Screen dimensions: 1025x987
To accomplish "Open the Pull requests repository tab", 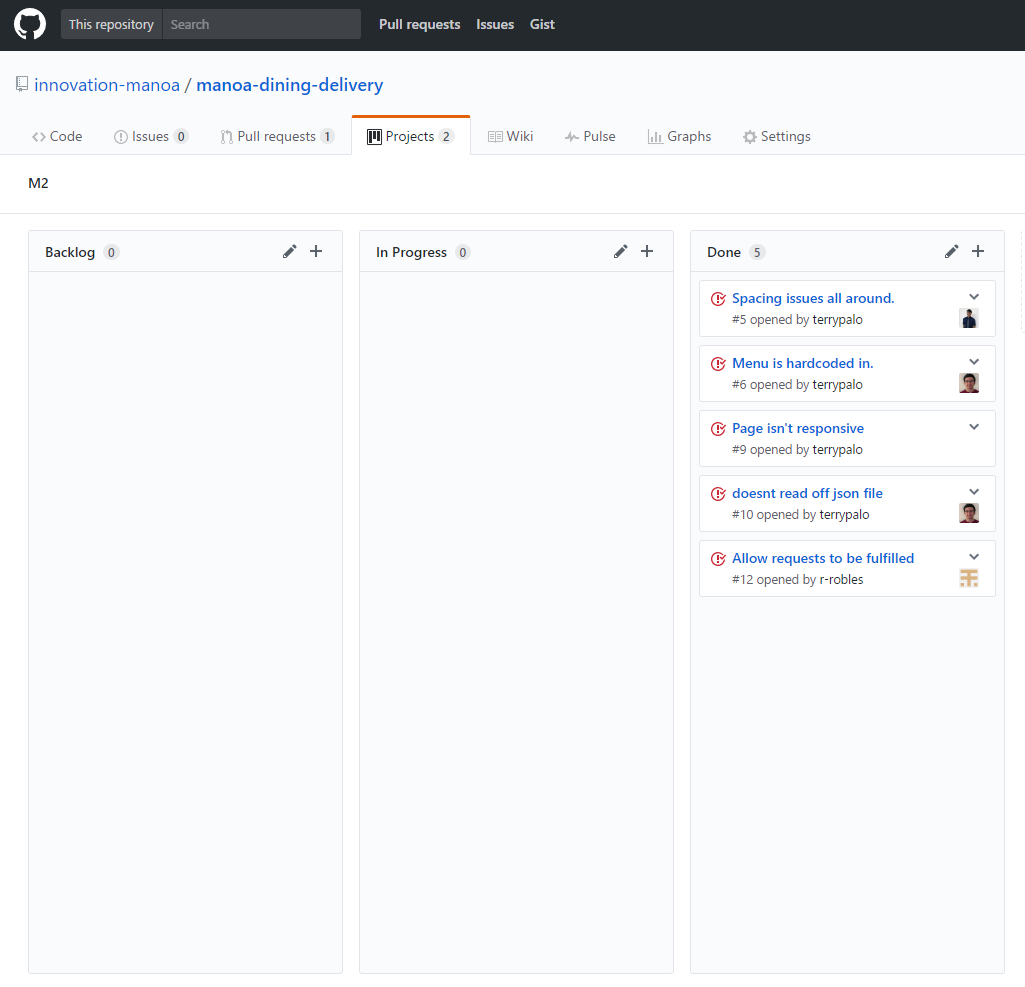I will (x=277, y=136).
